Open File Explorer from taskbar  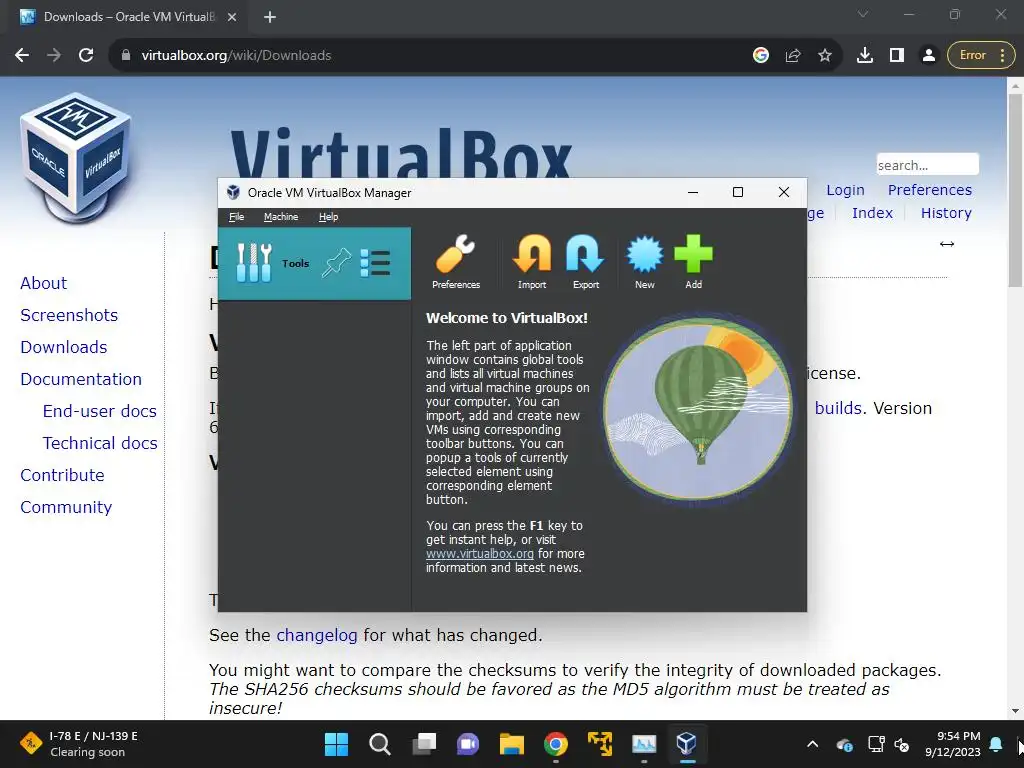(512, 744)
